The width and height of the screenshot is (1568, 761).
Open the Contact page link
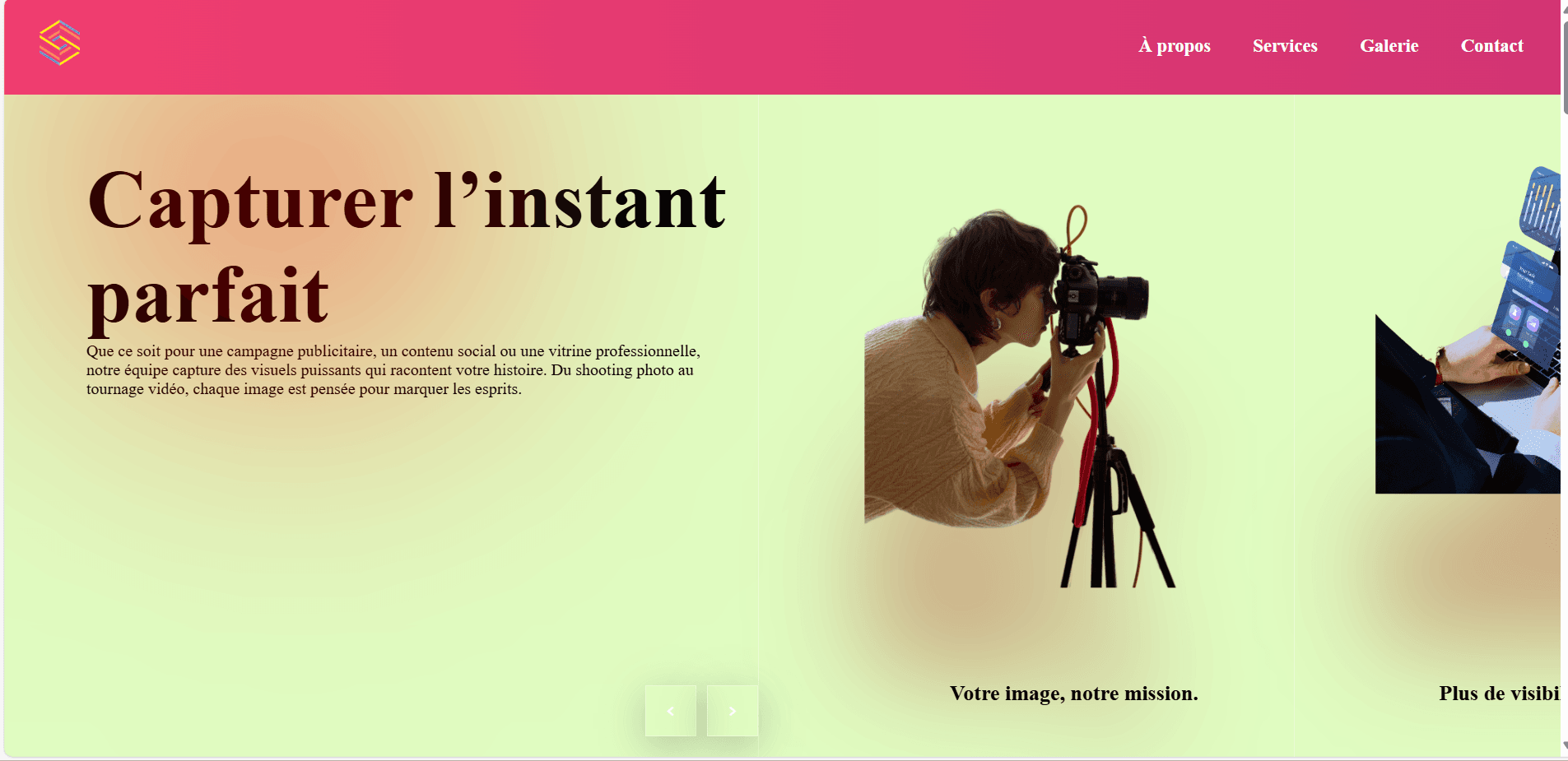pos(1491,46)
